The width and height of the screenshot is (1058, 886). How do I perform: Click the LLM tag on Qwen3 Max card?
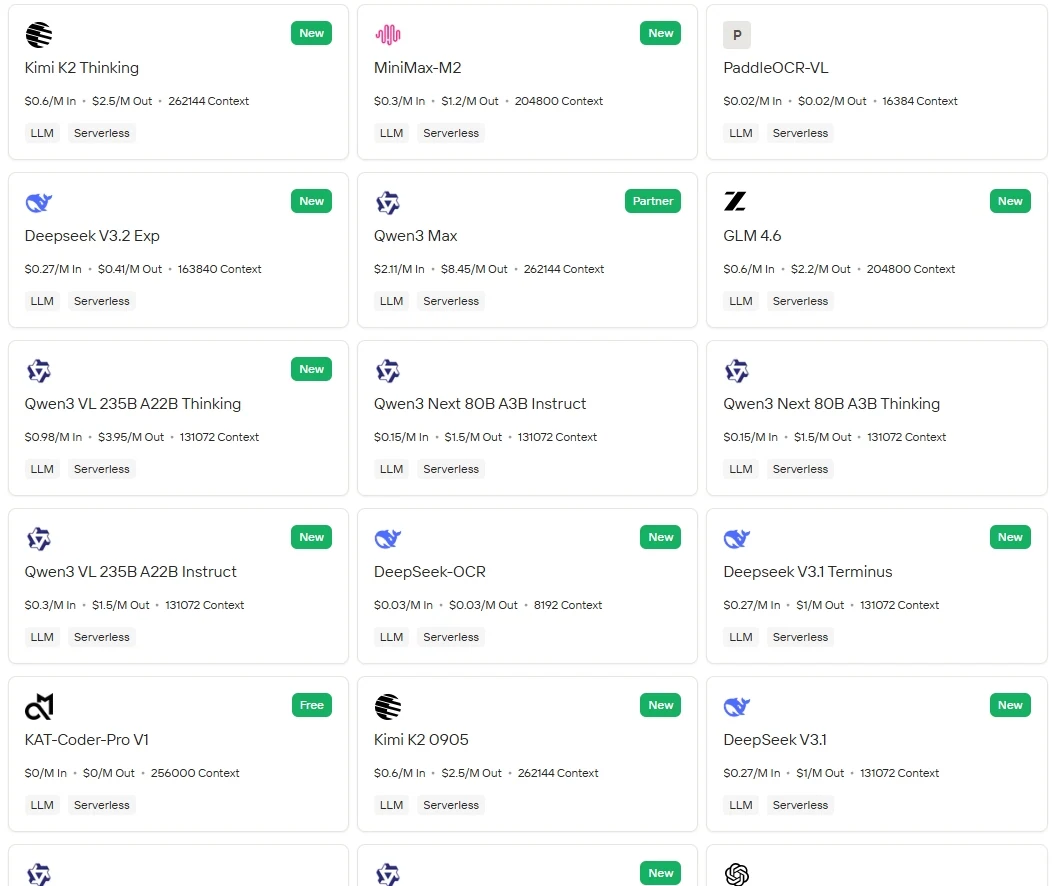coord(391,301)
